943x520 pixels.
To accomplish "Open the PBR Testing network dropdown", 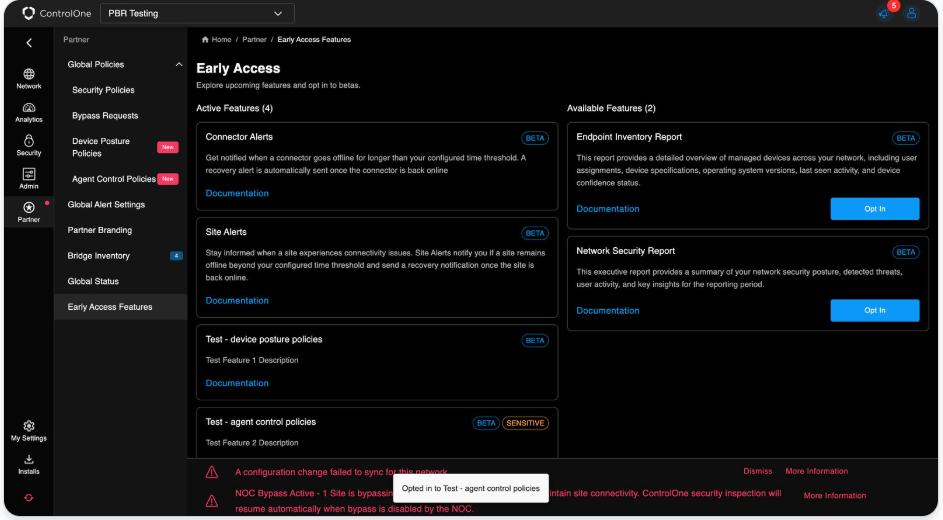I will coord(197,13).
